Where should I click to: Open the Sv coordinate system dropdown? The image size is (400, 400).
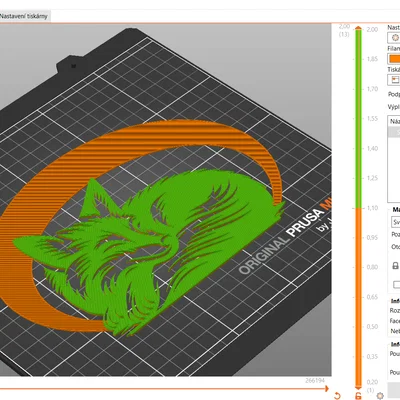pos(396,222)
